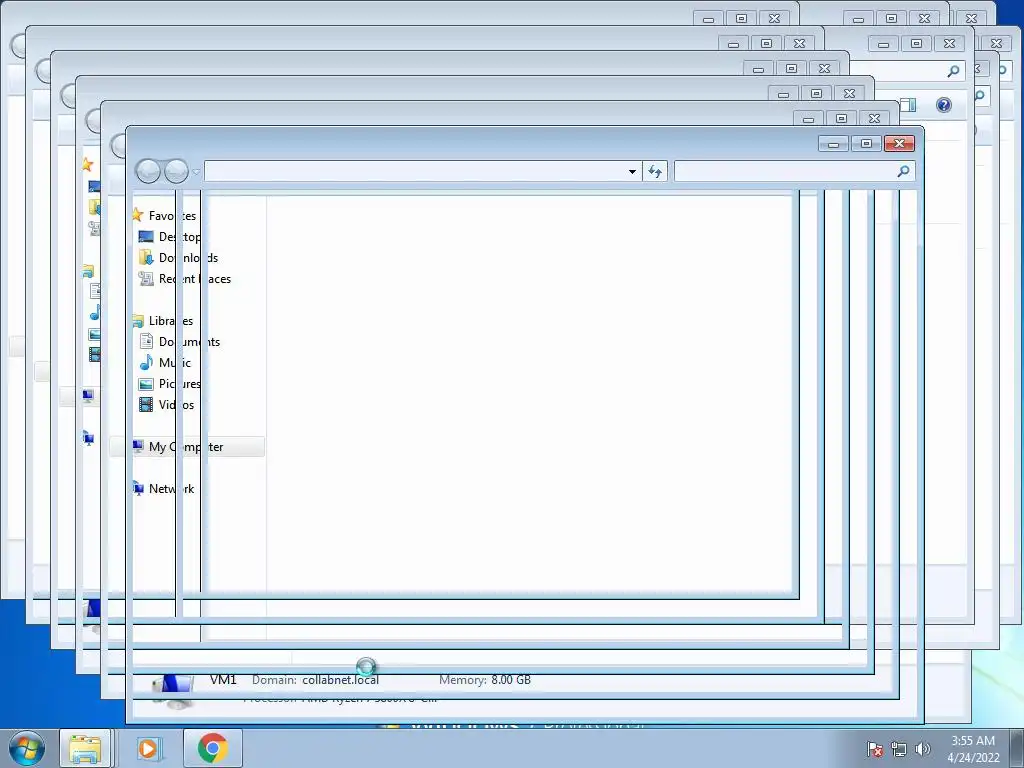Open Network in the navigation pane
This screenshot has width=1024, height=768.
tap(171, 488)
